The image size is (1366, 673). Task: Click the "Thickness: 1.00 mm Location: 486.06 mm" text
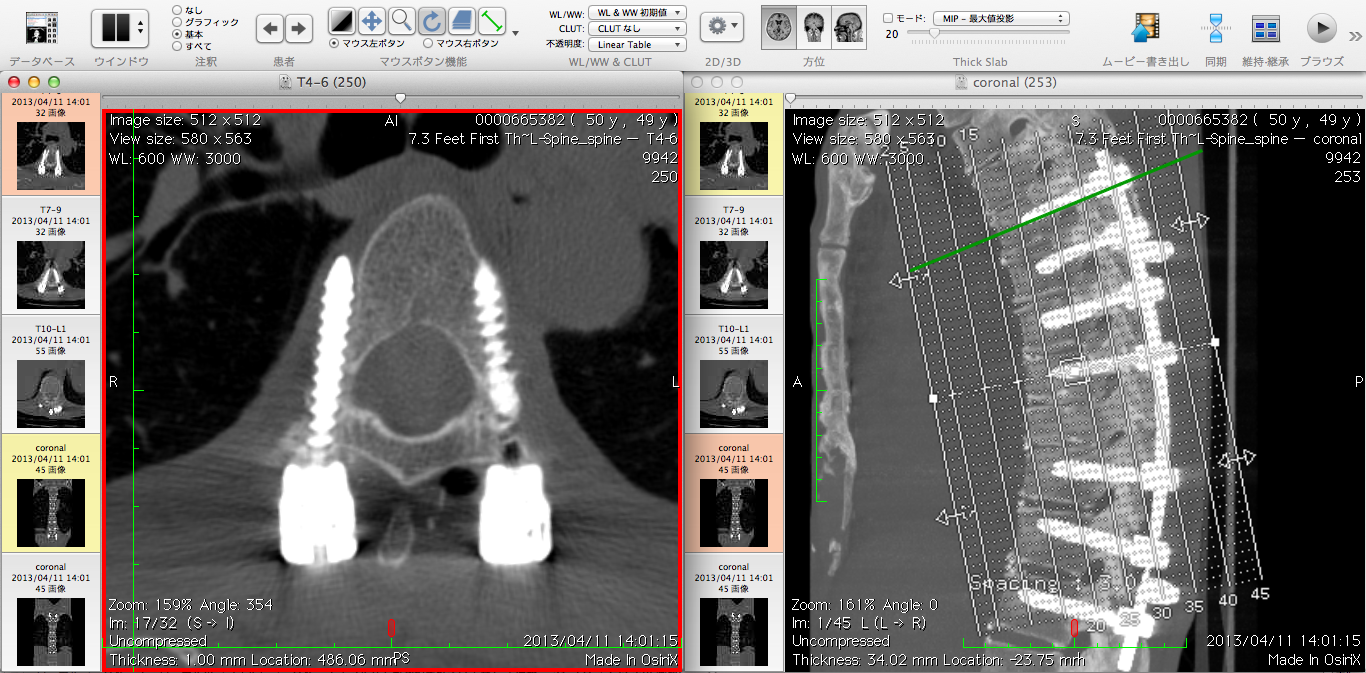pyautogui.click(x=252, y=660)
